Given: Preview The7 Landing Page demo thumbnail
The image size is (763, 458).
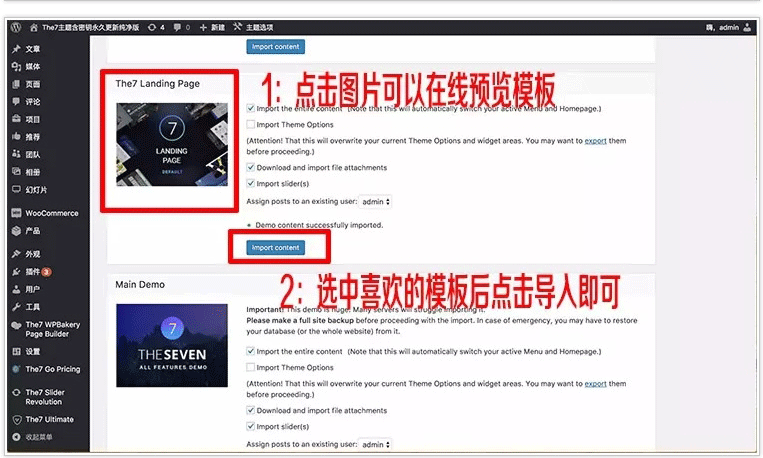Looking at the screenshot, I should pos(172,145).
